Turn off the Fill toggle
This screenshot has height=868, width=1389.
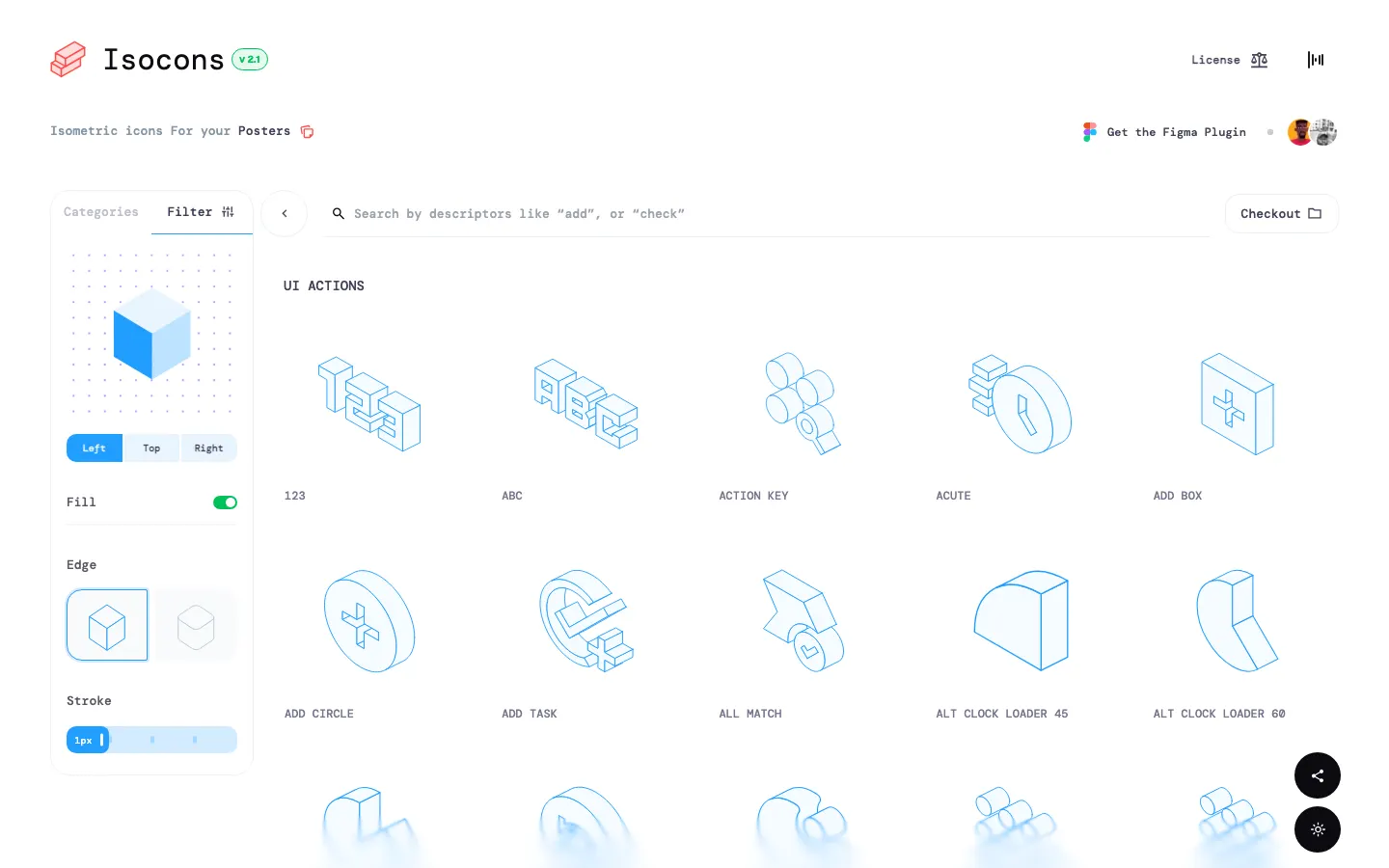pos(225,502)
